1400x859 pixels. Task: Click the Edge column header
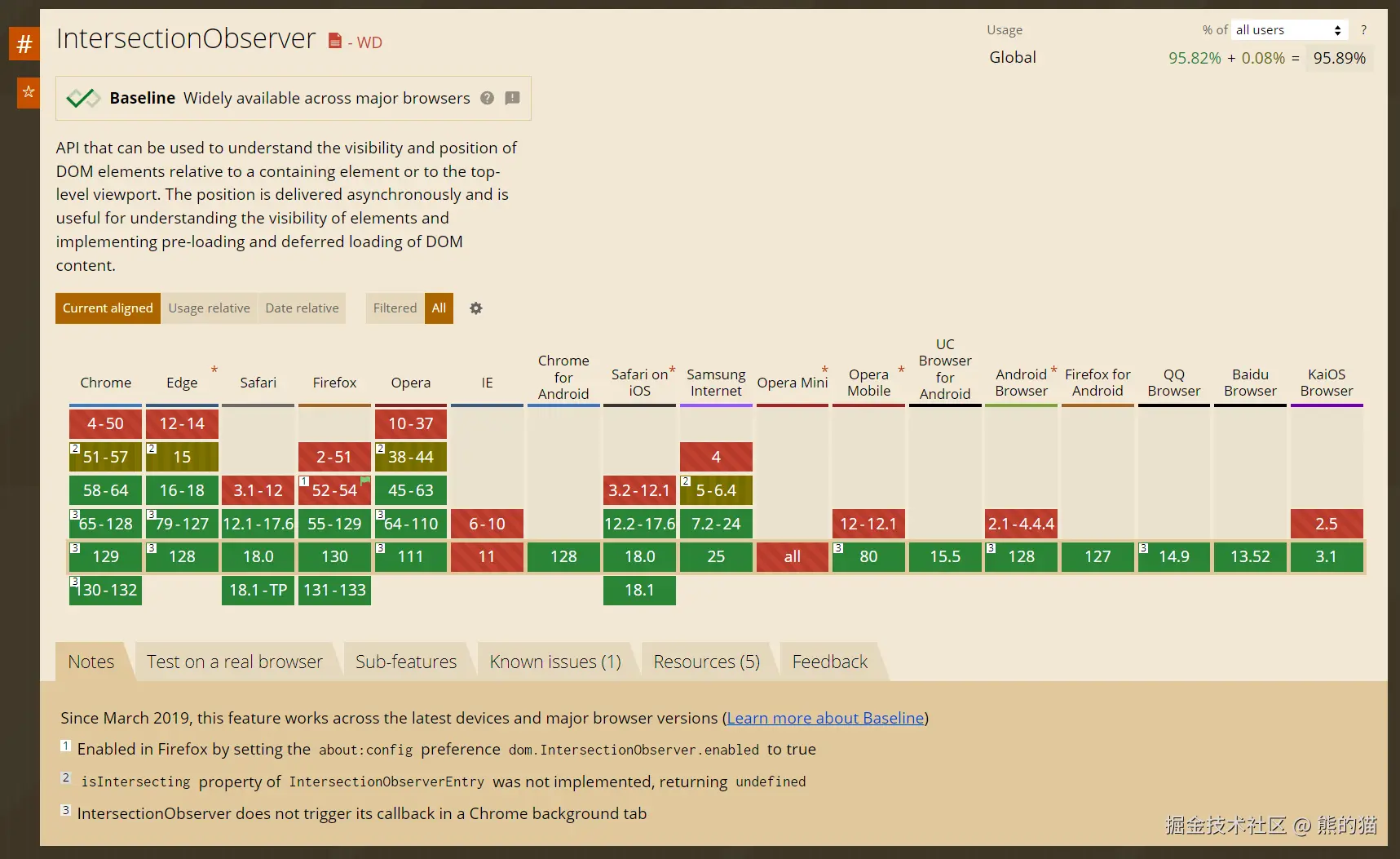click(x=182, y=383)
